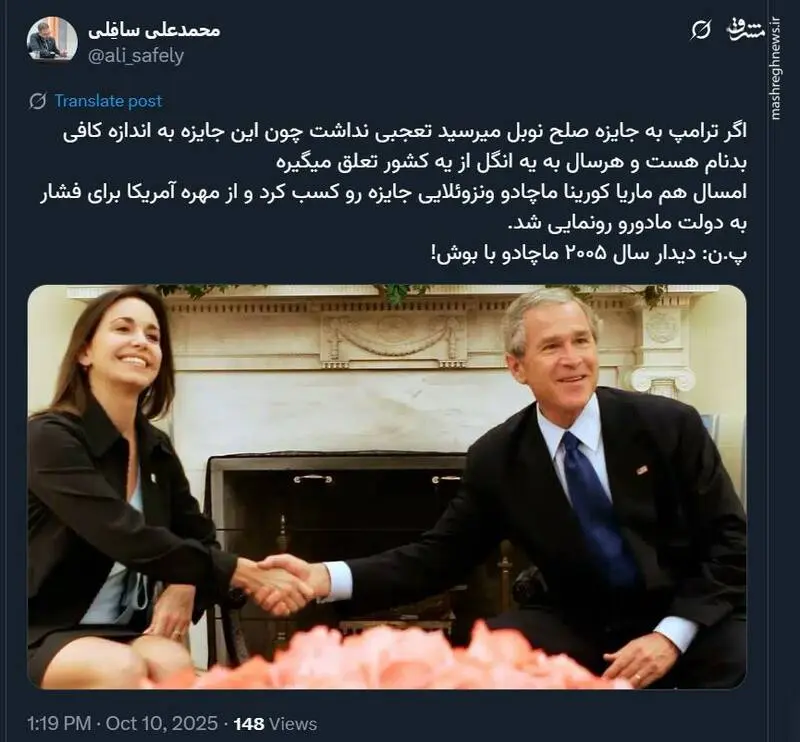Click the vertical mashreghnews.ir watermark
Viewport: 800px width, 742px height.
[x=776, y=68]
